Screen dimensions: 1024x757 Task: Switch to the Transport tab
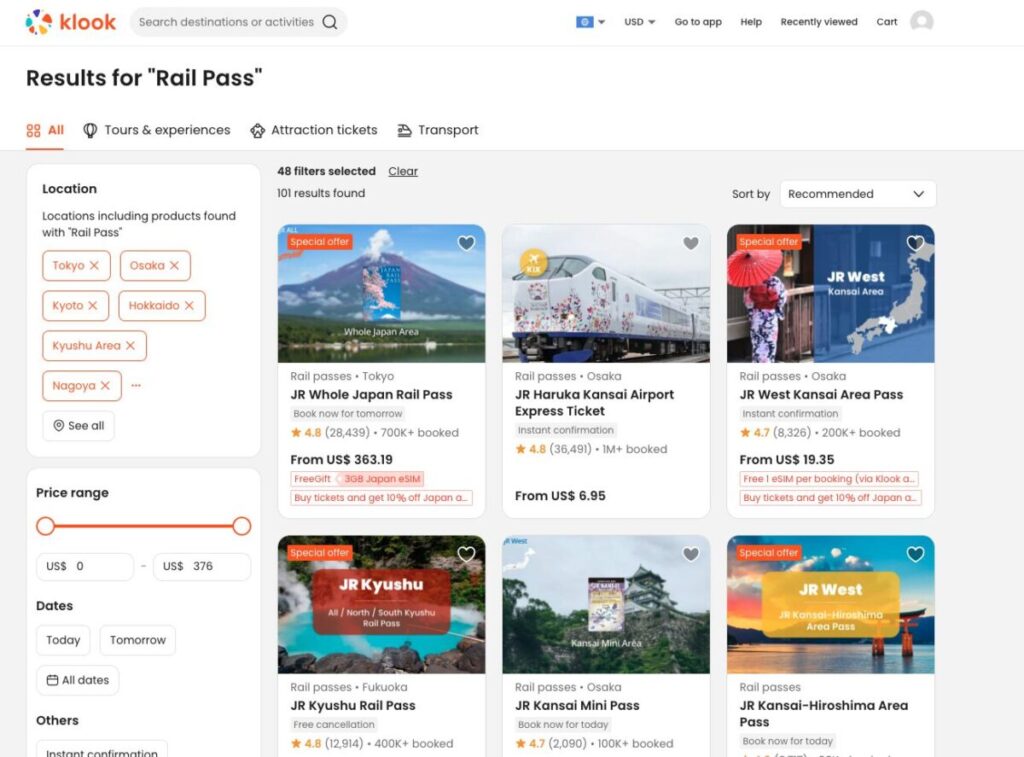click(x=438, y=130)
